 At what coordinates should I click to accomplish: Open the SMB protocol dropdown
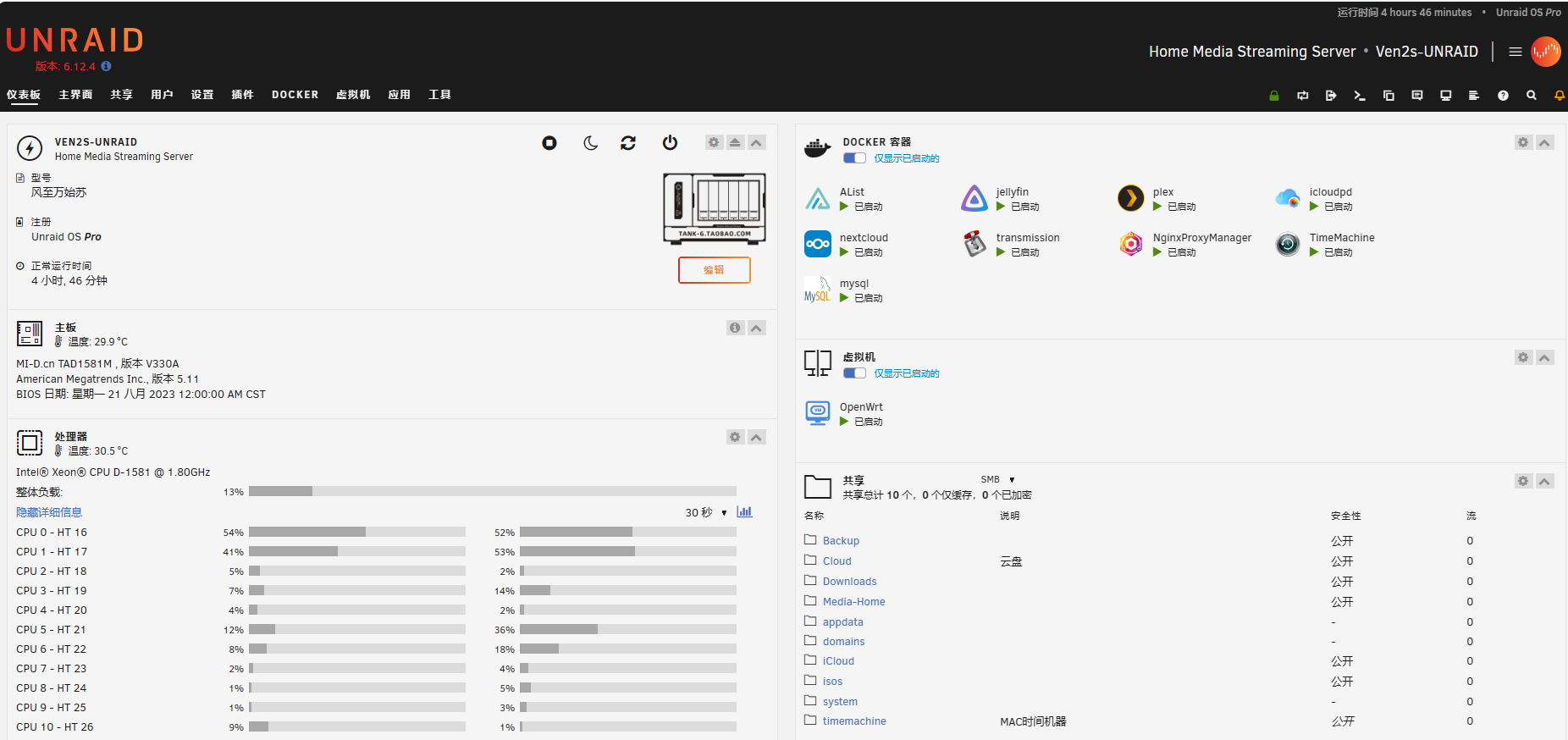(x=997, y=479)
